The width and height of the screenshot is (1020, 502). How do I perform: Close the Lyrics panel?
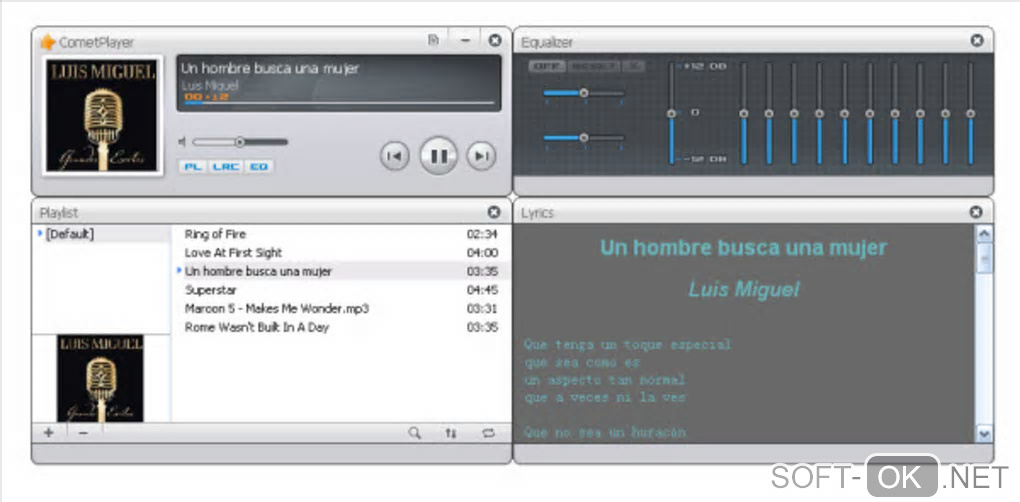(976, 212)
